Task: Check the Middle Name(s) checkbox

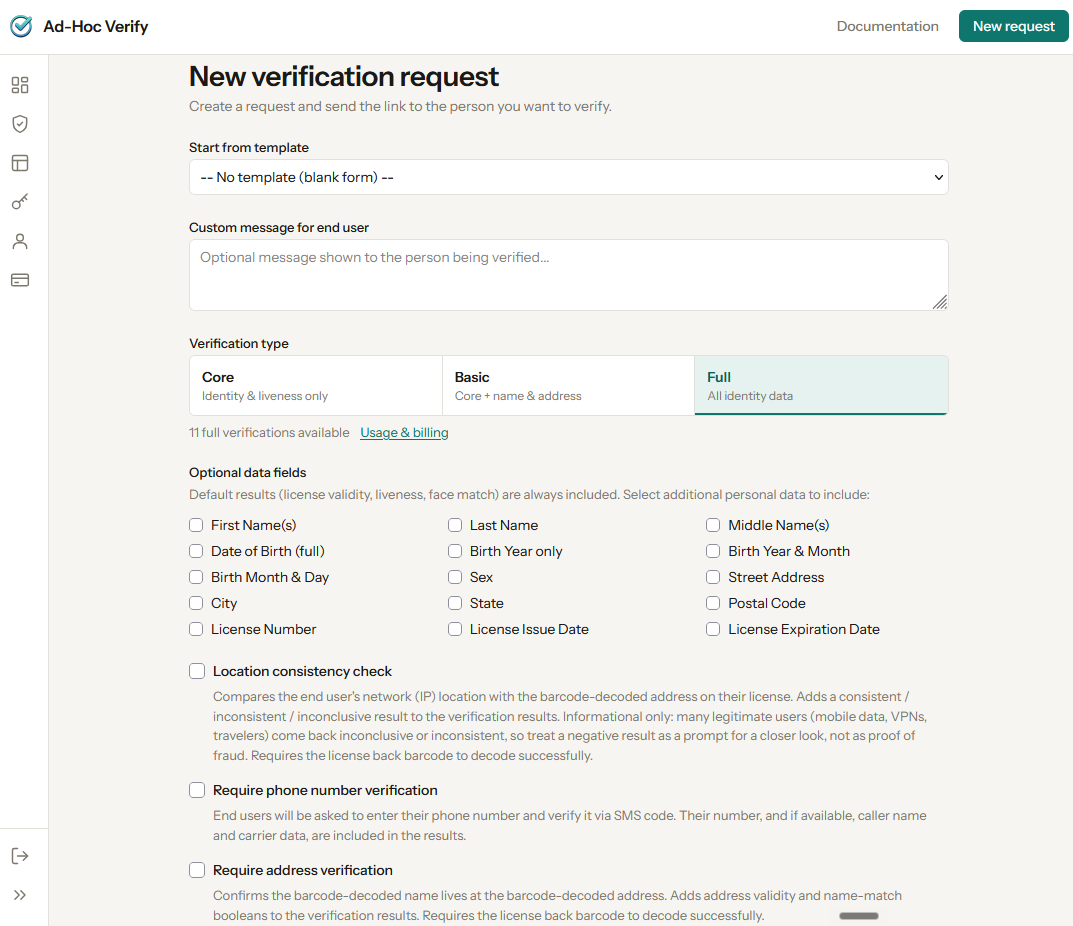Action: [713, 525]
